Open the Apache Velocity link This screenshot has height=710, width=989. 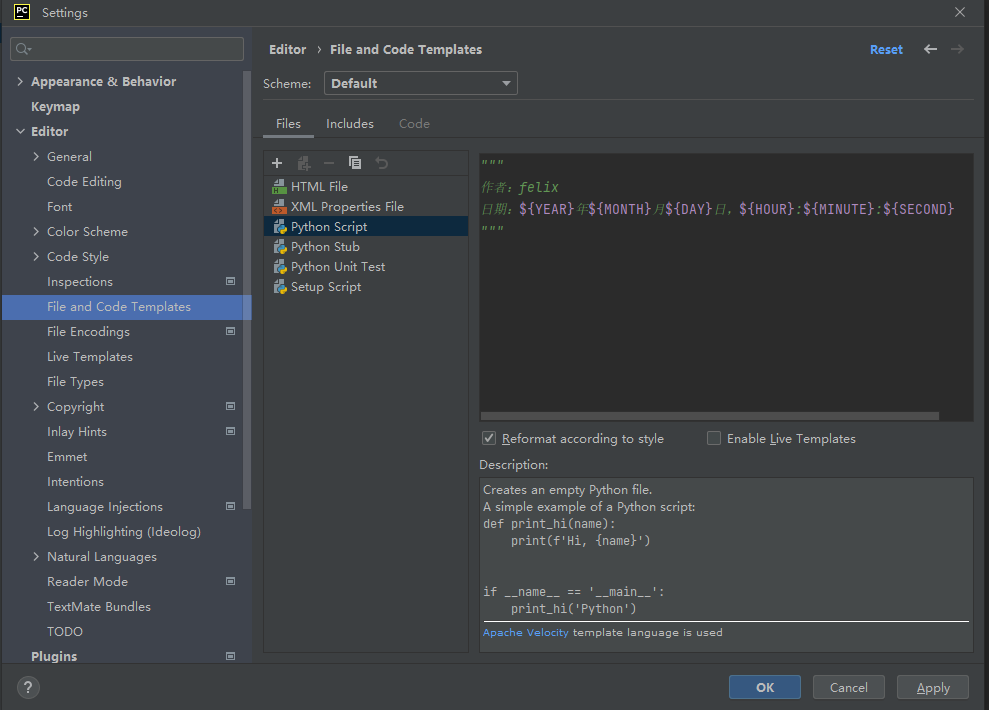click(525, 632)
